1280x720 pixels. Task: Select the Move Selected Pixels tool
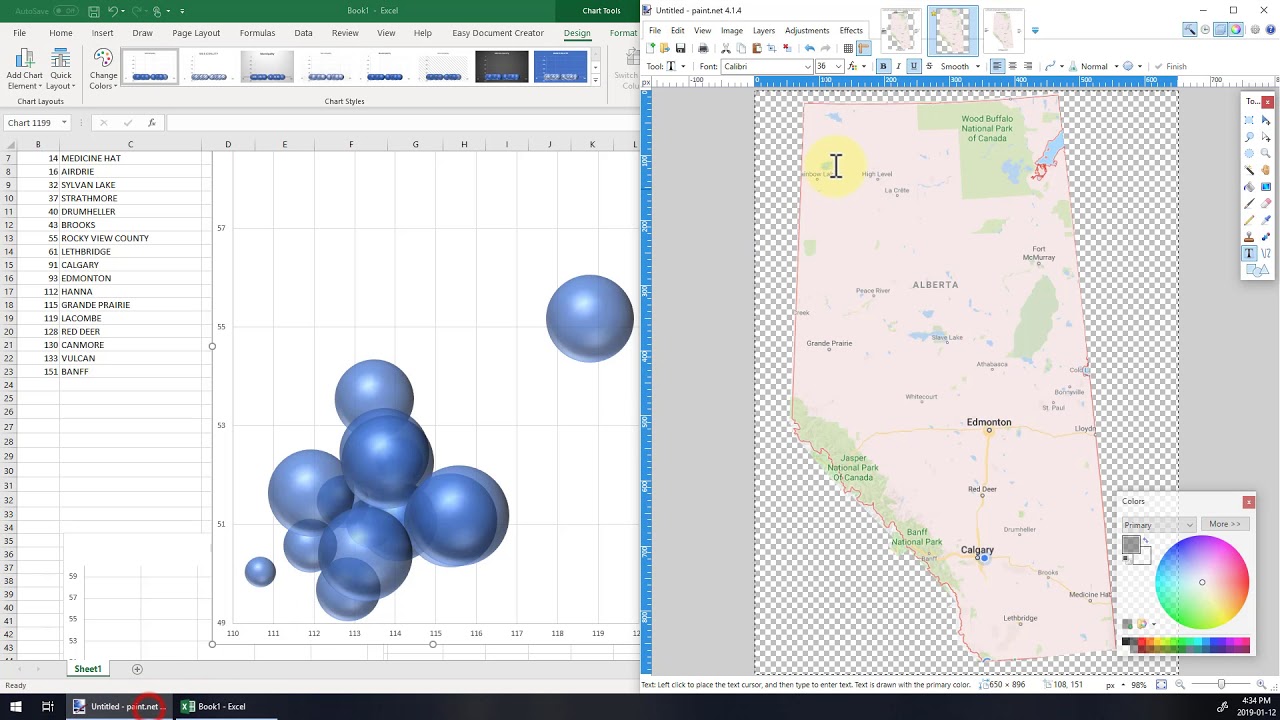[x=1265, y=120]
